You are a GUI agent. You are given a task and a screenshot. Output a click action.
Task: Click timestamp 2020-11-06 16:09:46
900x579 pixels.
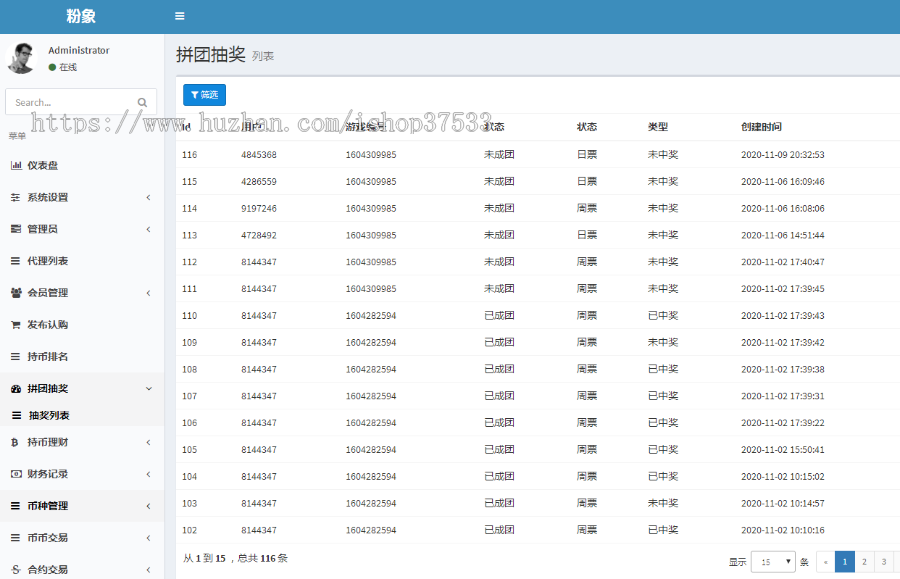click(783, 182)
